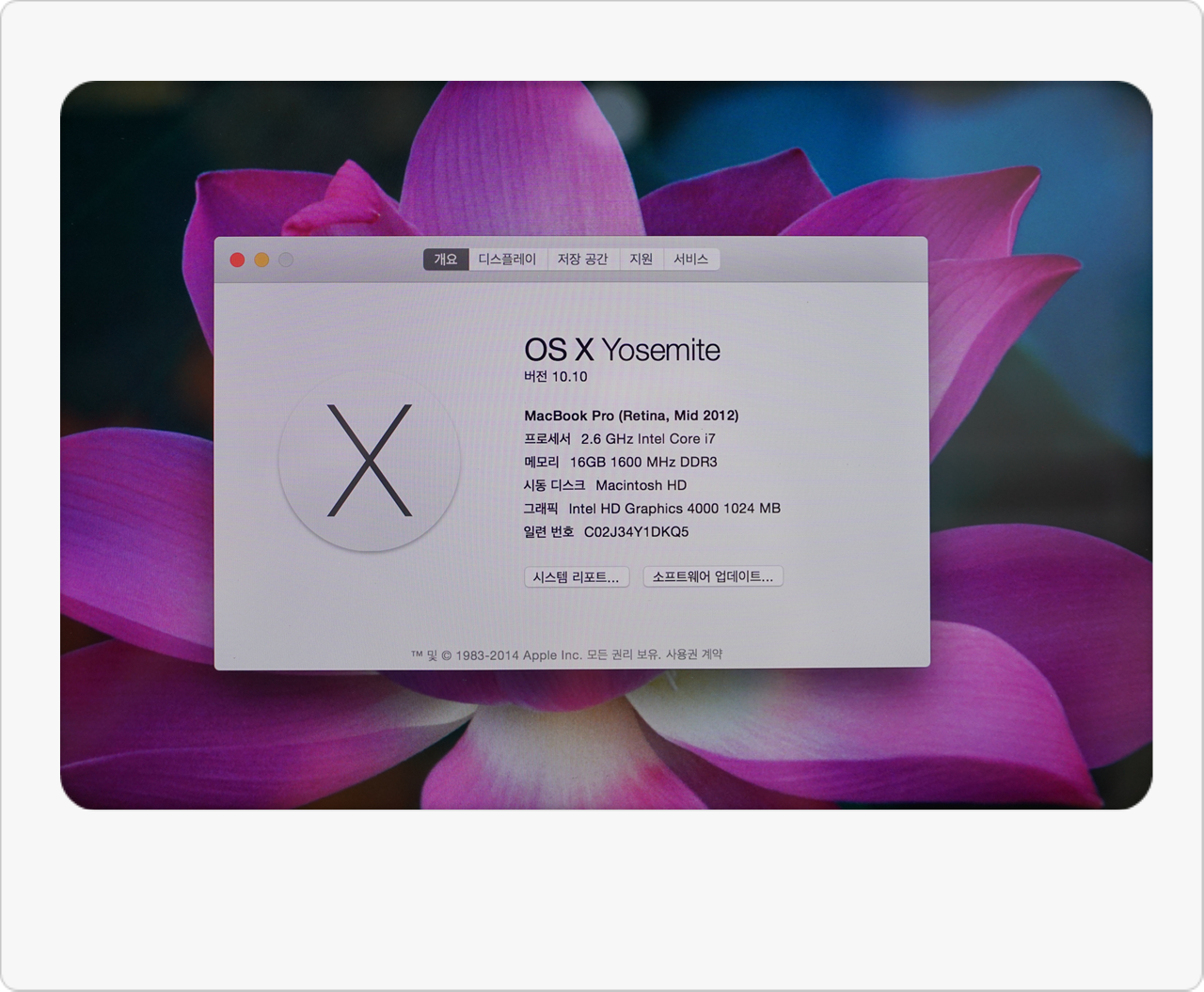Image resolution: width=1204 pixels, height=992 pixels.
Task: Click the greyed-out zoom window button
Action: pyautogui.click(x=286, y=260)
